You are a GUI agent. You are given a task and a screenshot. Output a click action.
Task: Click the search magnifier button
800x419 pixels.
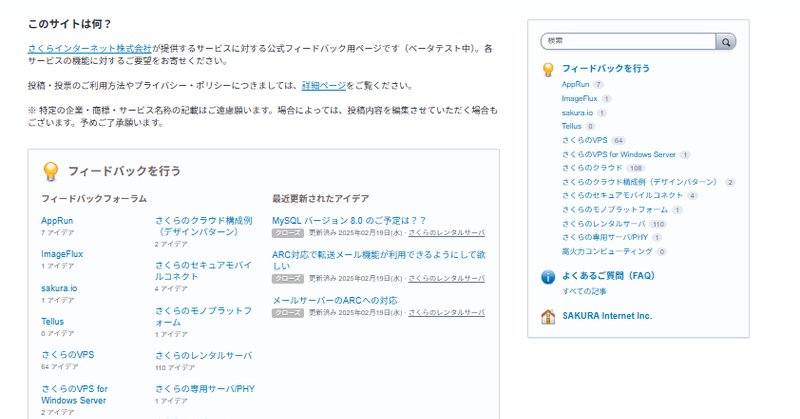click(x=726, y=41)
